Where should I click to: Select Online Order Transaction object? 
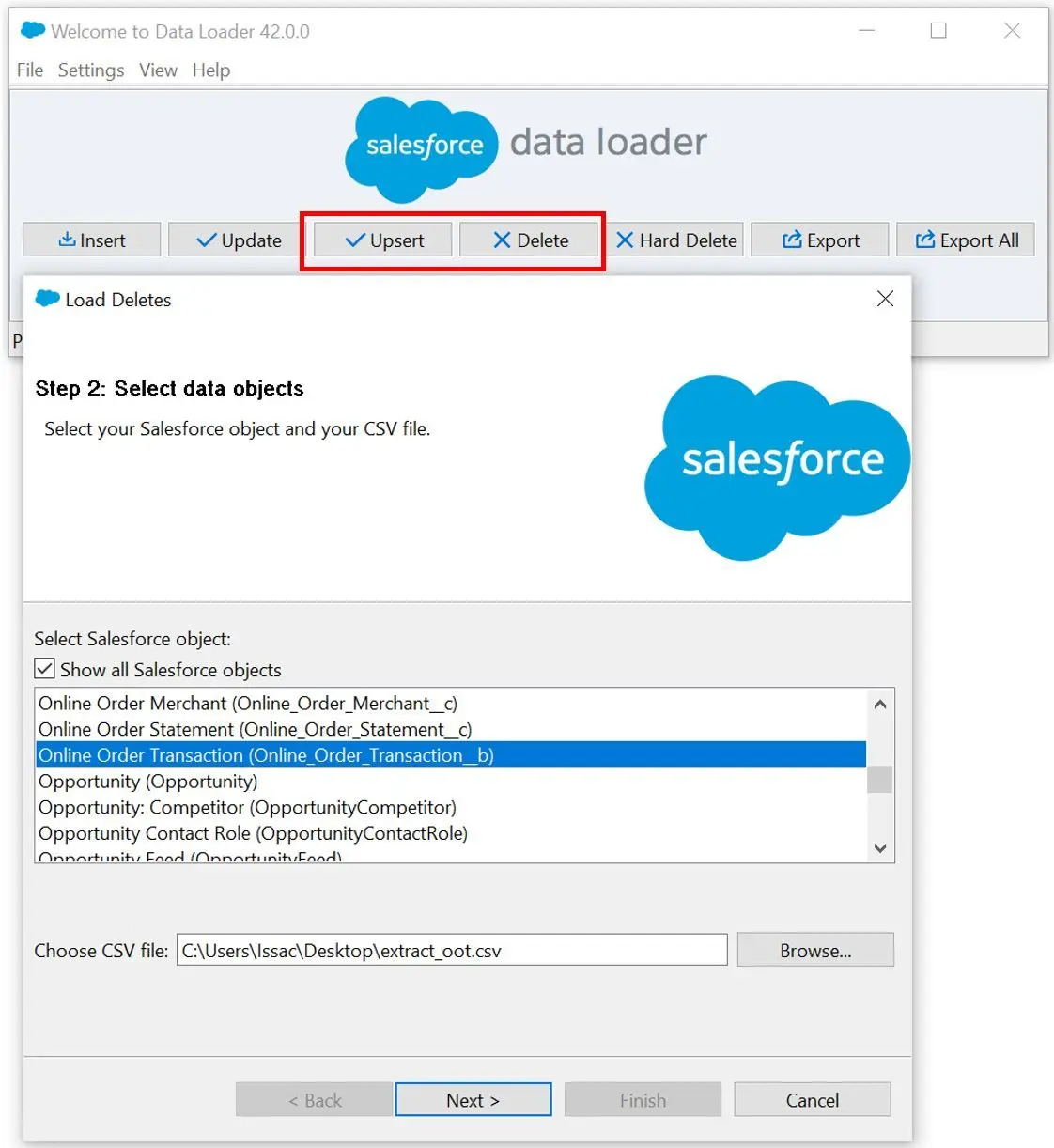click(451, 754)
